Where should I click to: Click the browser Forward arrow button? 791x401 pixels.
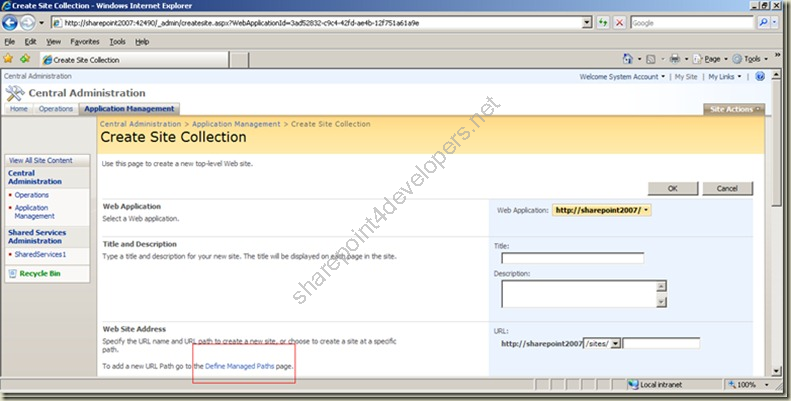coord(27,23)
